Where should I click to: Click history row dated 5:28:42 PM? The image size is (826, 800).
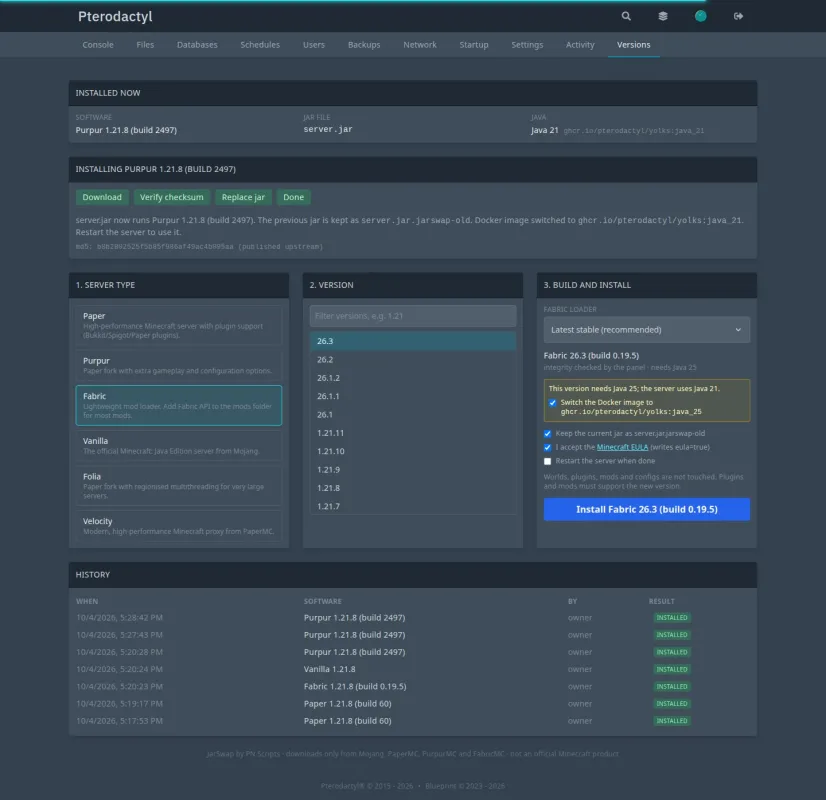pos(413,617)
